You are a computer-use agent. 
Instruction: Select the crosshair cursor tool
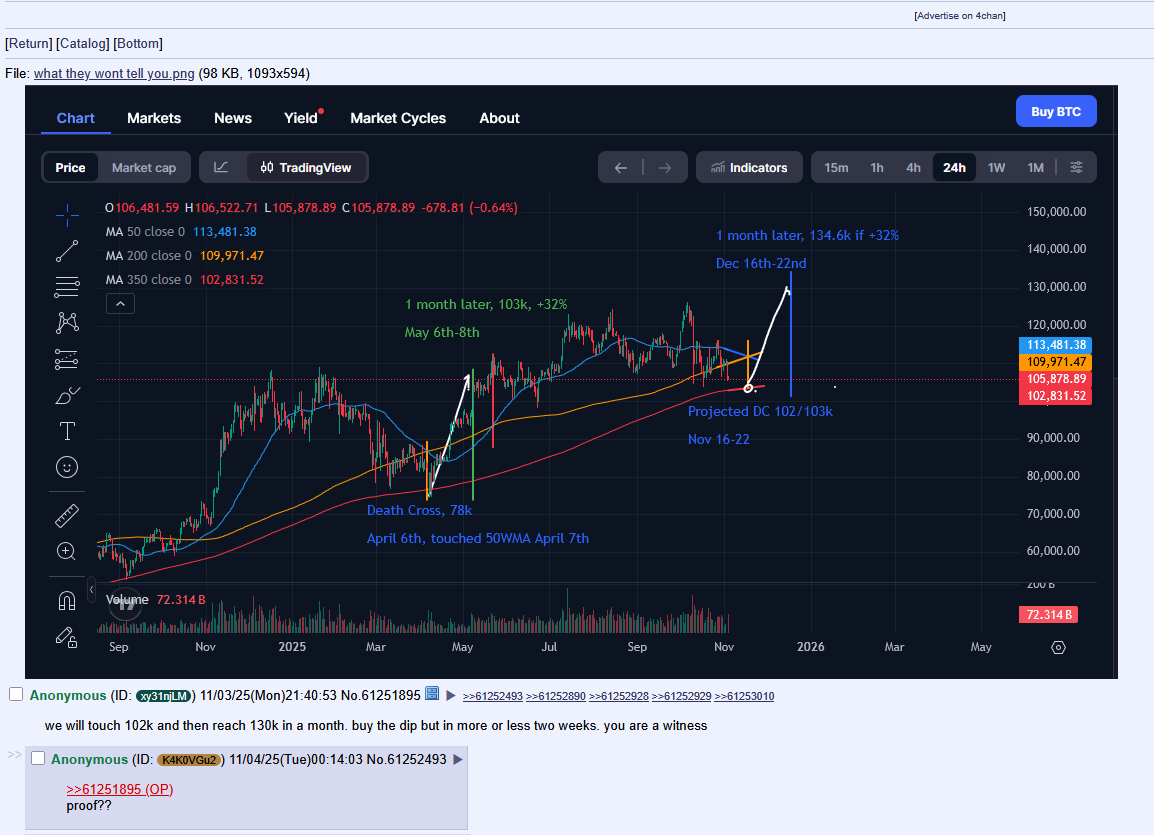67,215
